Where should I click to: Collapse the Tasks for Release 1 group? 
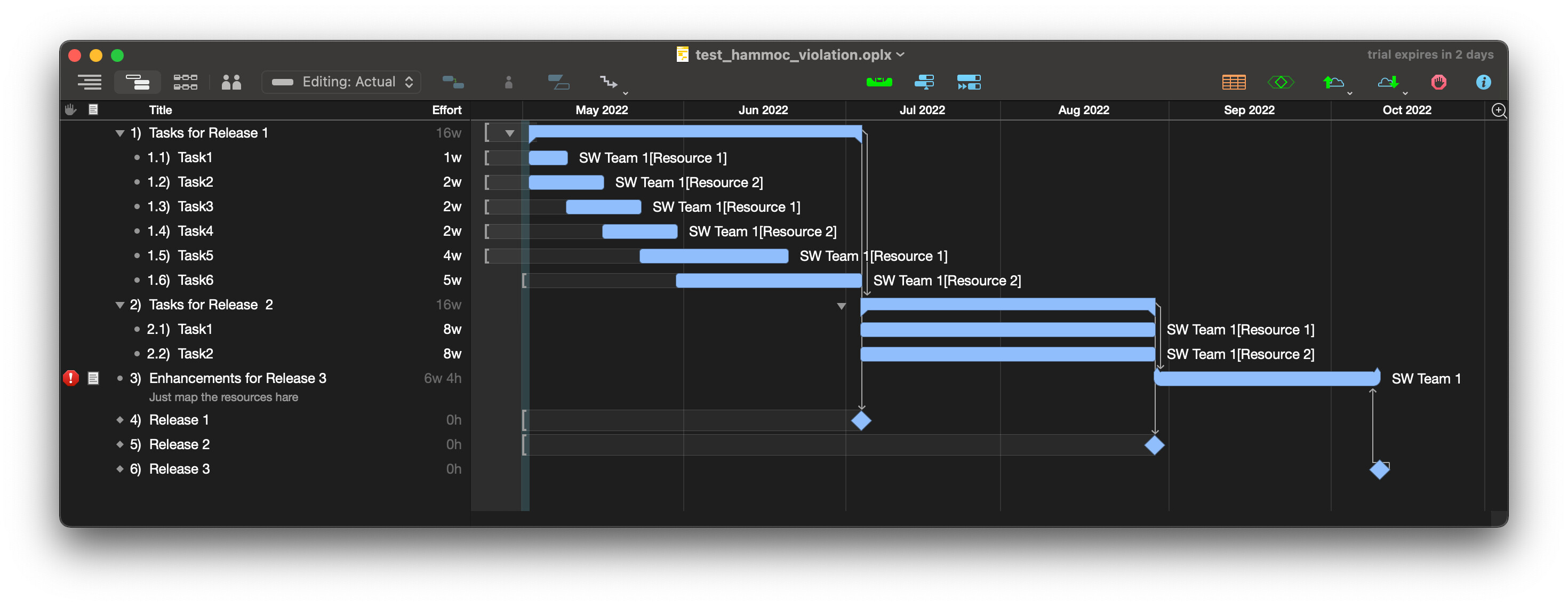pyautogui.click(x=120, y=133)
